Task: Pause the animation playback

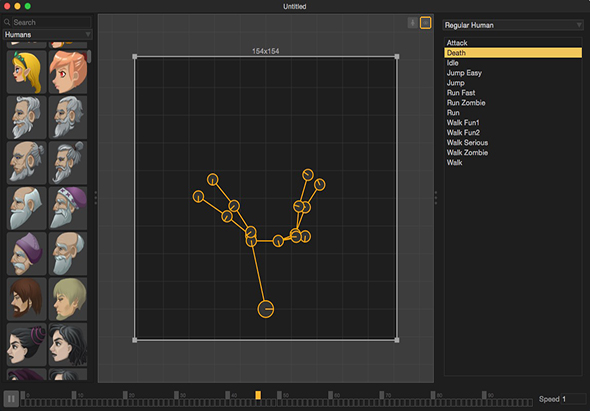Action: 11,398
